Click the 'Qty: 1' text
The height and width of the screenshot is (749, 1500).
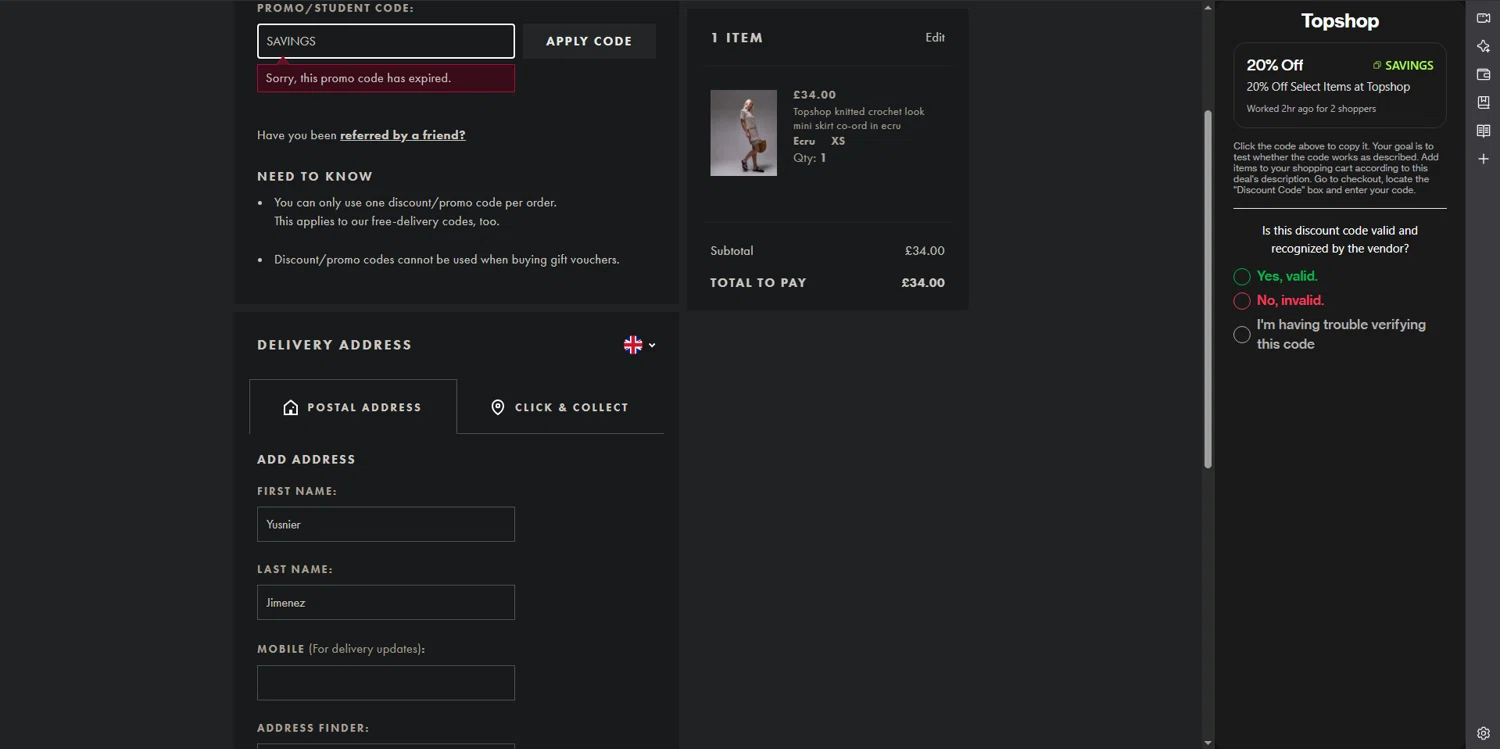point(809,158)
